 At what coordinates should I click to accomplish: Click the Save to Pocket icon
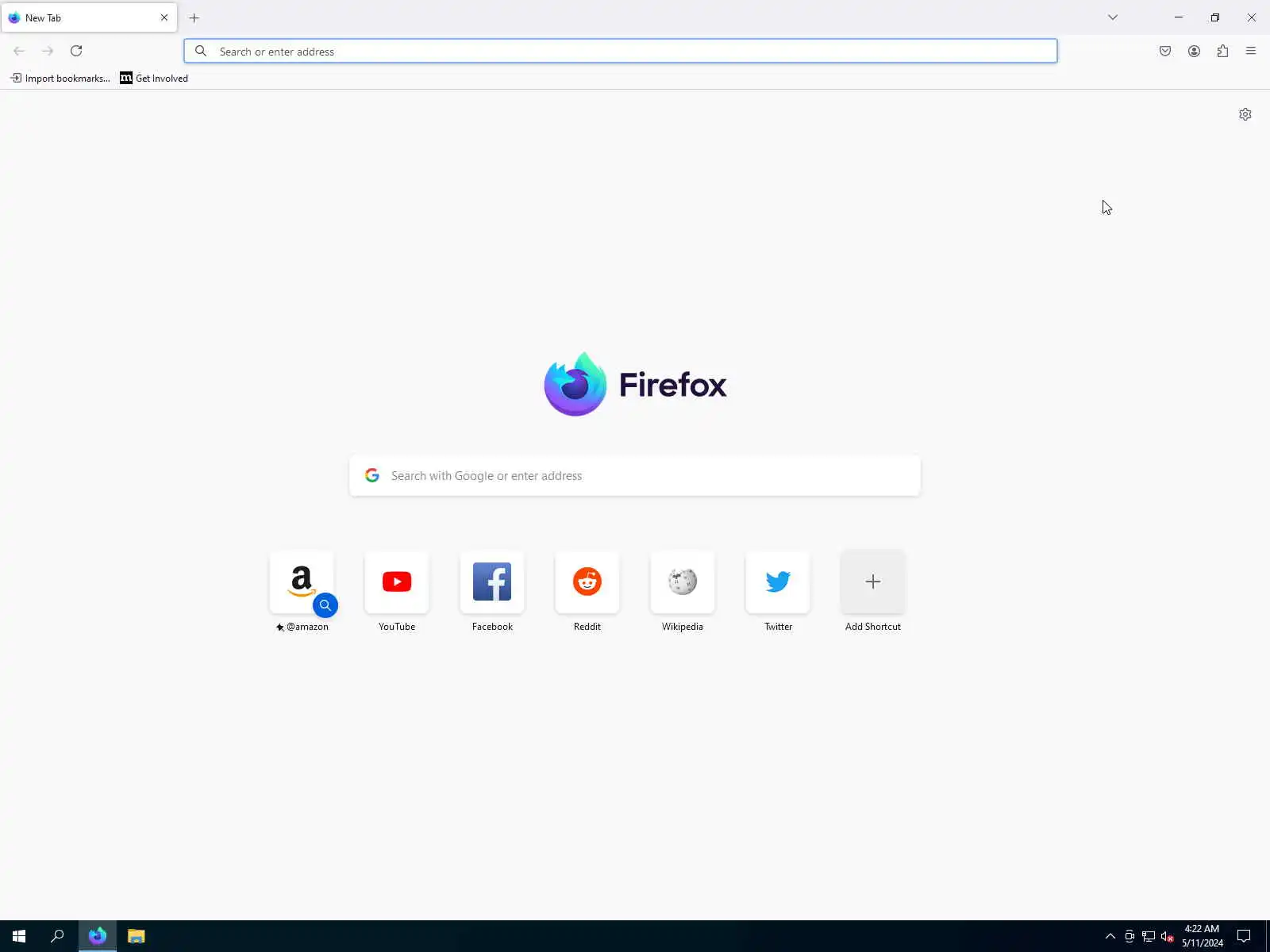(1165, 51)
